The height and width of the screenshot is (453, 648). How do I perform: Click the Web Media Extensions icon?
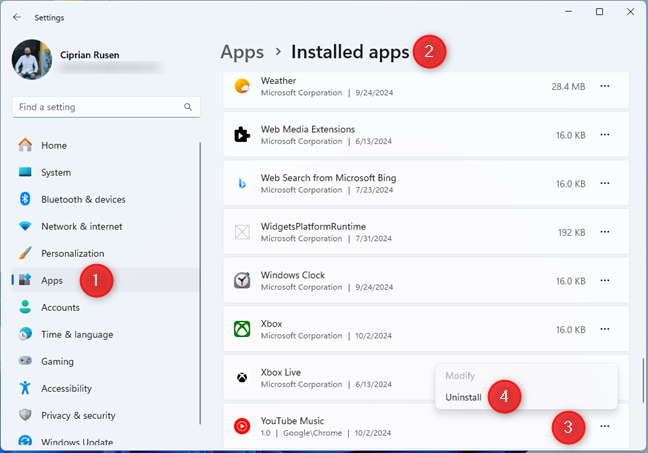pos(242,135)
